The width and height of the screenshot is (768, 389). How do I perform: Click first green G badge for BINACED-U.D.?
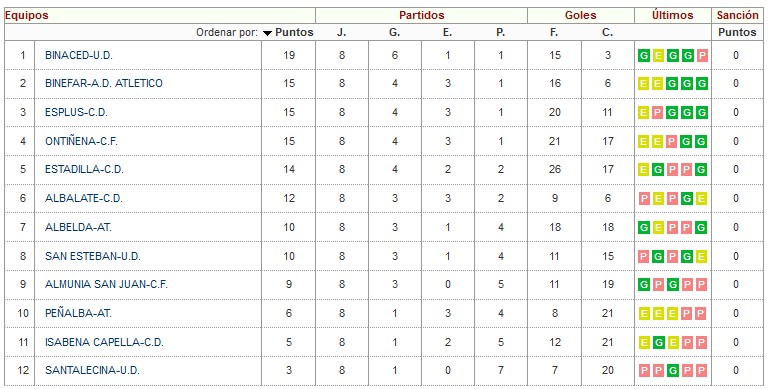tap(644, 55)
